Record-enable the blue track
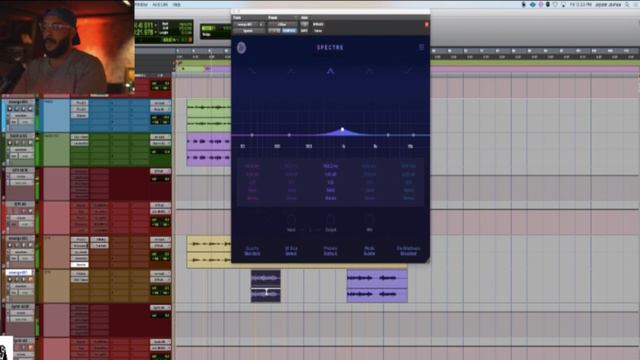 click(10, 109)
